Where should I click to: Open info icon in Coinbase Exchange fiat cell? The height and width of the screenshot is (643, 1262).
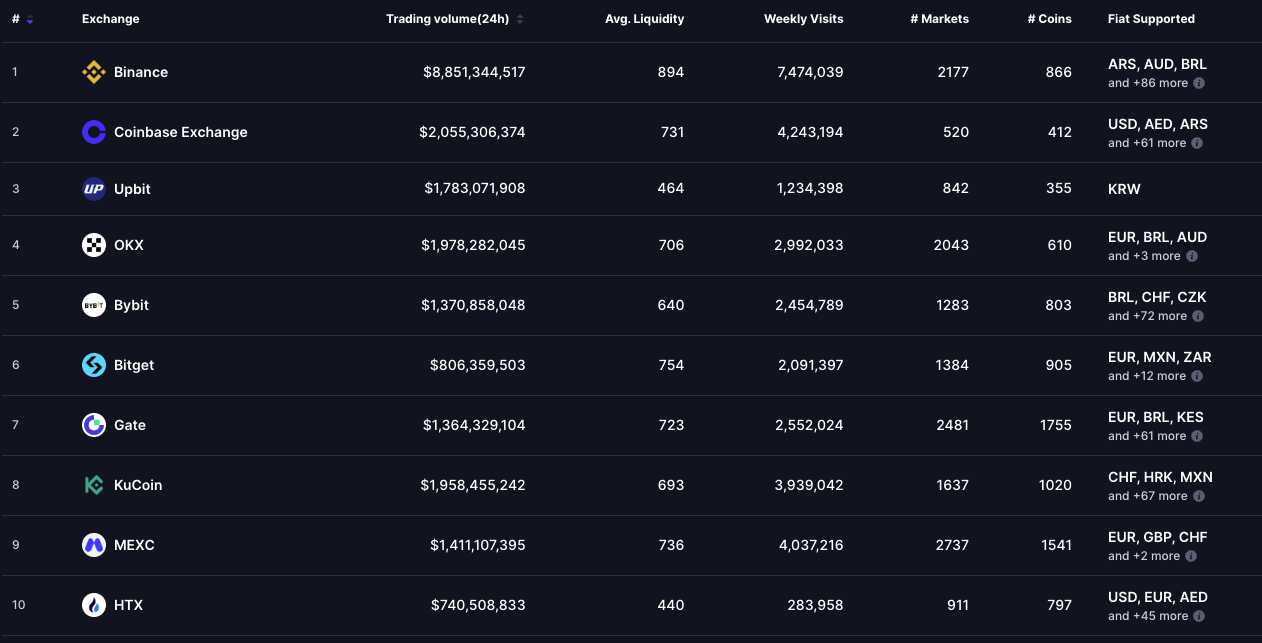coord(1198,143)
